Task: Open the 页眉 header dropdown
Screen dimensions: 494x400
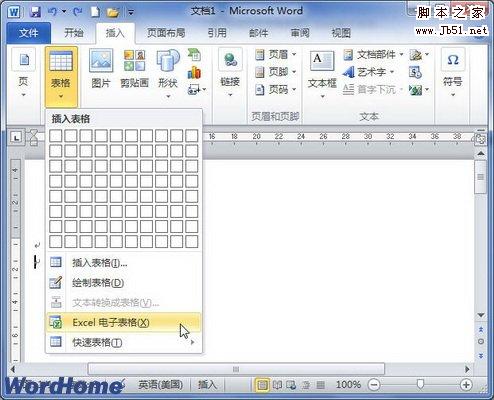Action: 276,54
